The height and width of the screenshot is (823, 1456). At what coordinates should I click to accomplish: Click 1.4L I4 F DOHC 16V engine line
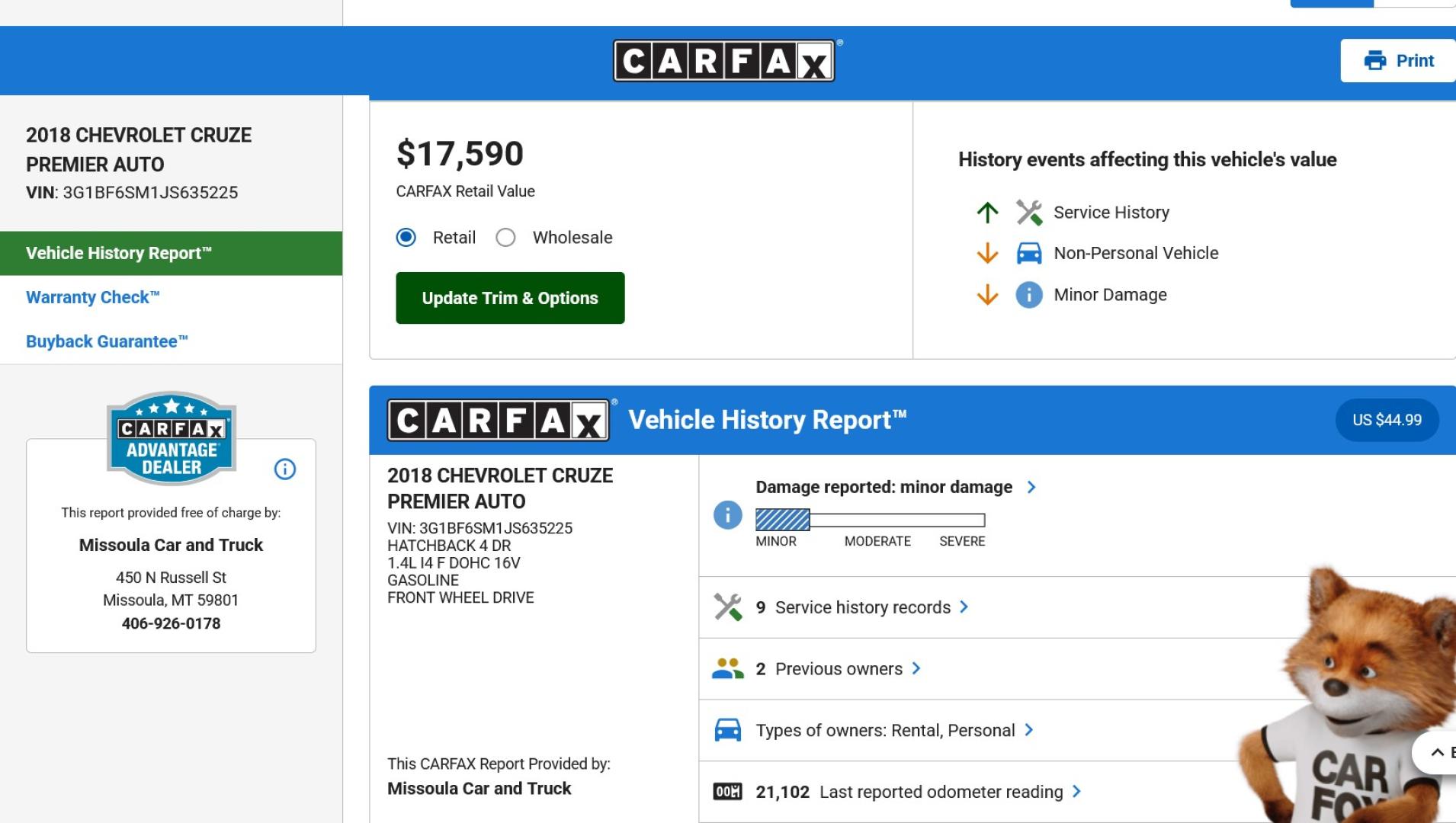pyautogui.click(x=454, y=563)
